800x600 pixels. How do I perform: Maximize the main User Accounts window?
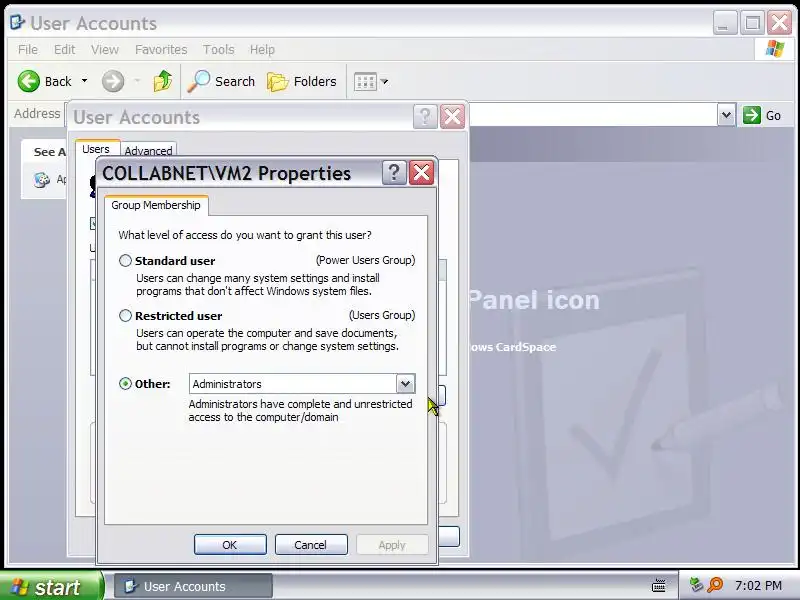753,23
